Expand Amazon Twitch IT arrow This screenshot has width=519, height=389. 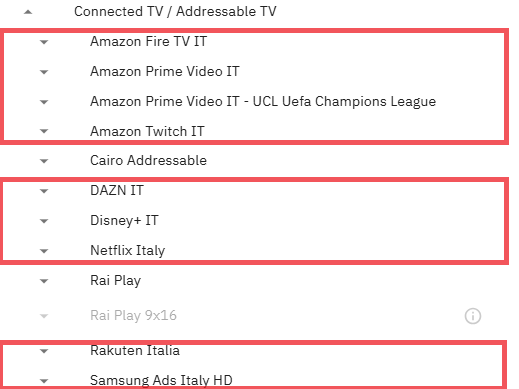click(44, 131)
